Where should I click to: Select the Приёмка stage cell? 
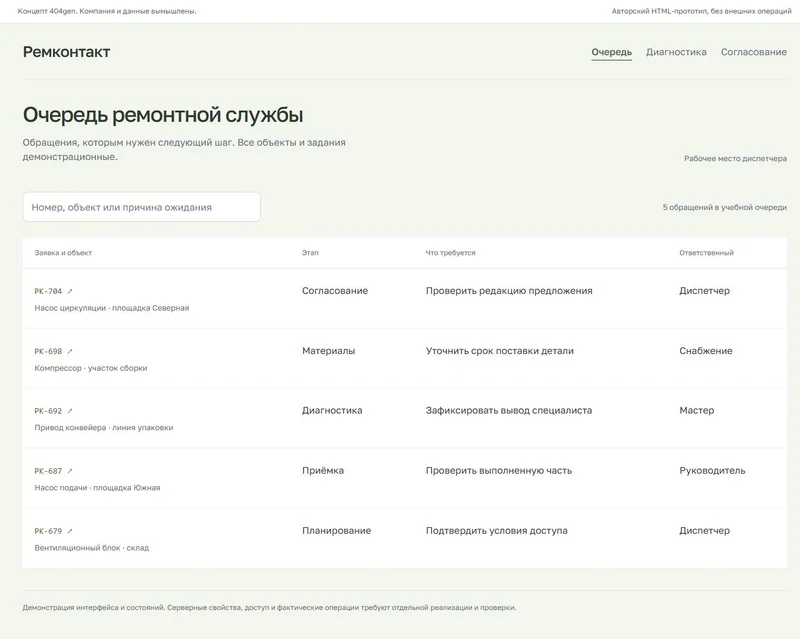tap(323, 471)
